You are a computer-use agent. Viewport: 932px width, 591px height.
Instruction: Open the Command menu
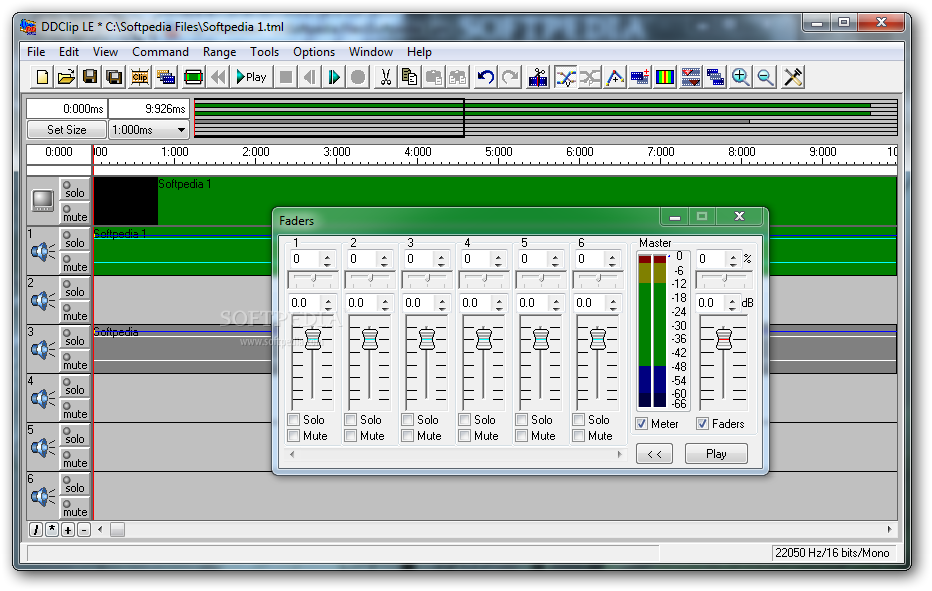click(160, 52)
